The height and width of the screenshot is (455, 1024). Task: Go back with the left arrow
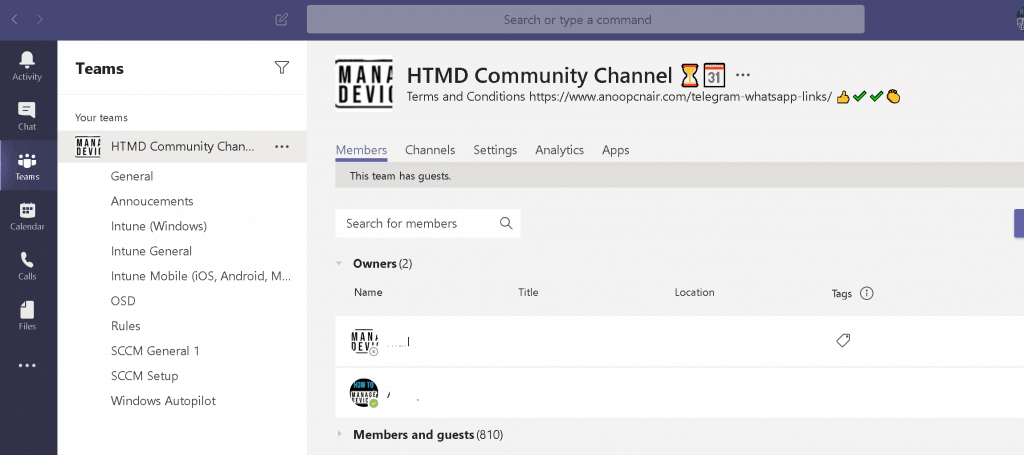coord(14,20)
